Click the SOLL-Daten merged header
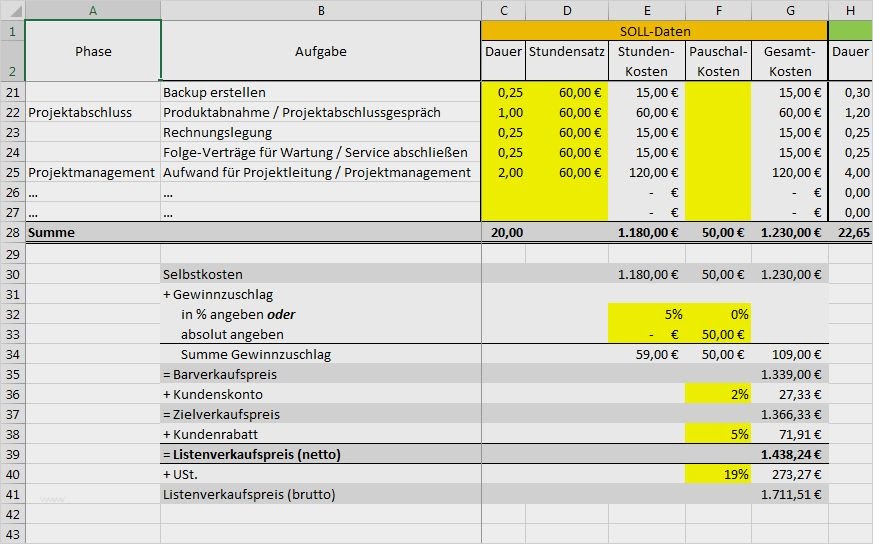Viewport: 873px width, 544px height. tap(655, 31)
